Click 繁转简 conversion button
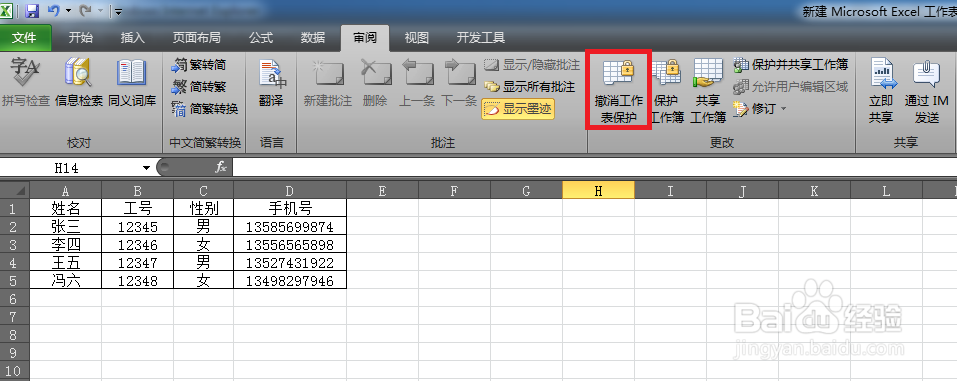The height and width of the screenshot is (381, 957). coord(200,65)
